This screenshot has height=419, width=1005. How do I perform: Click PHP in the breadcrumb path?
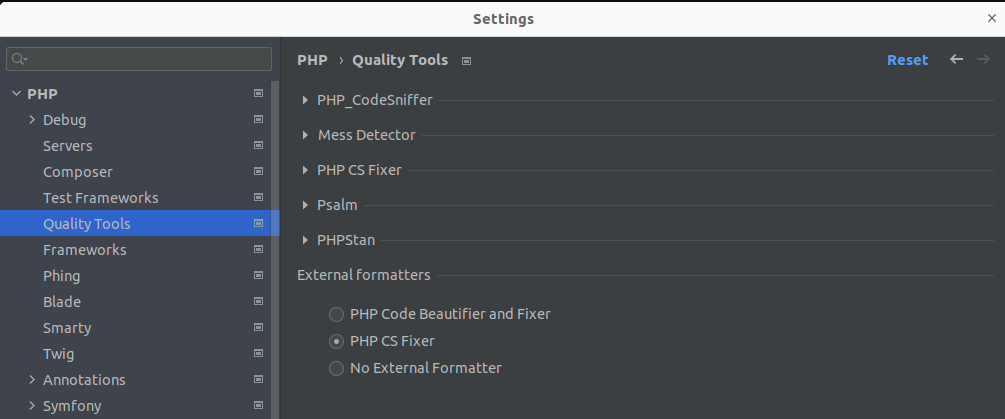pyautogui.click(x=312, y=60)
